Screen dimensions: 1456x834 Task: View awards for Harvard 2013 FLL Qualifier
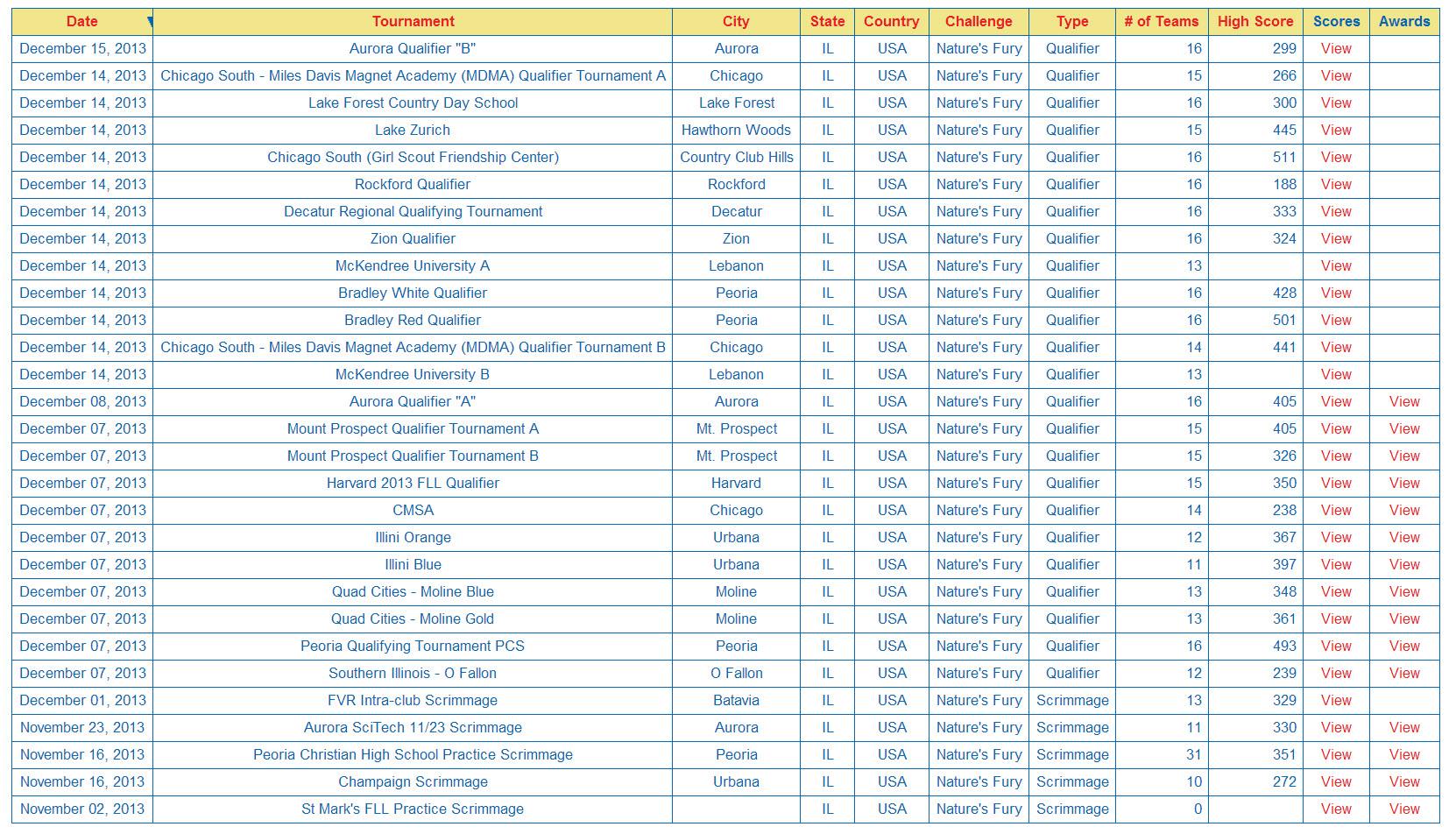1403,484
